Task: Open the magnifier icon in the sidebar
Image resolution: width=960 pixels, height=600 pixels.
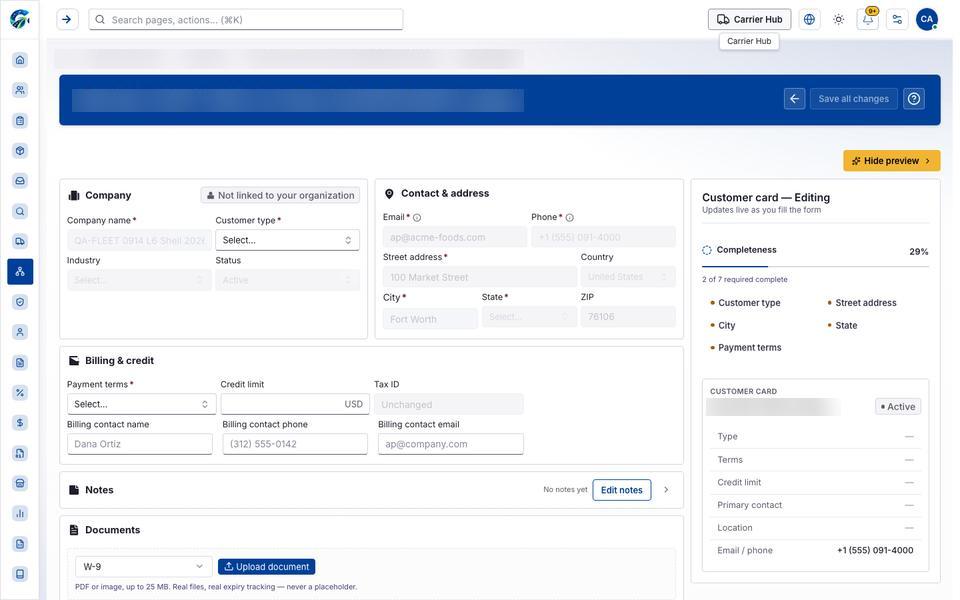Action: point(20,211)
